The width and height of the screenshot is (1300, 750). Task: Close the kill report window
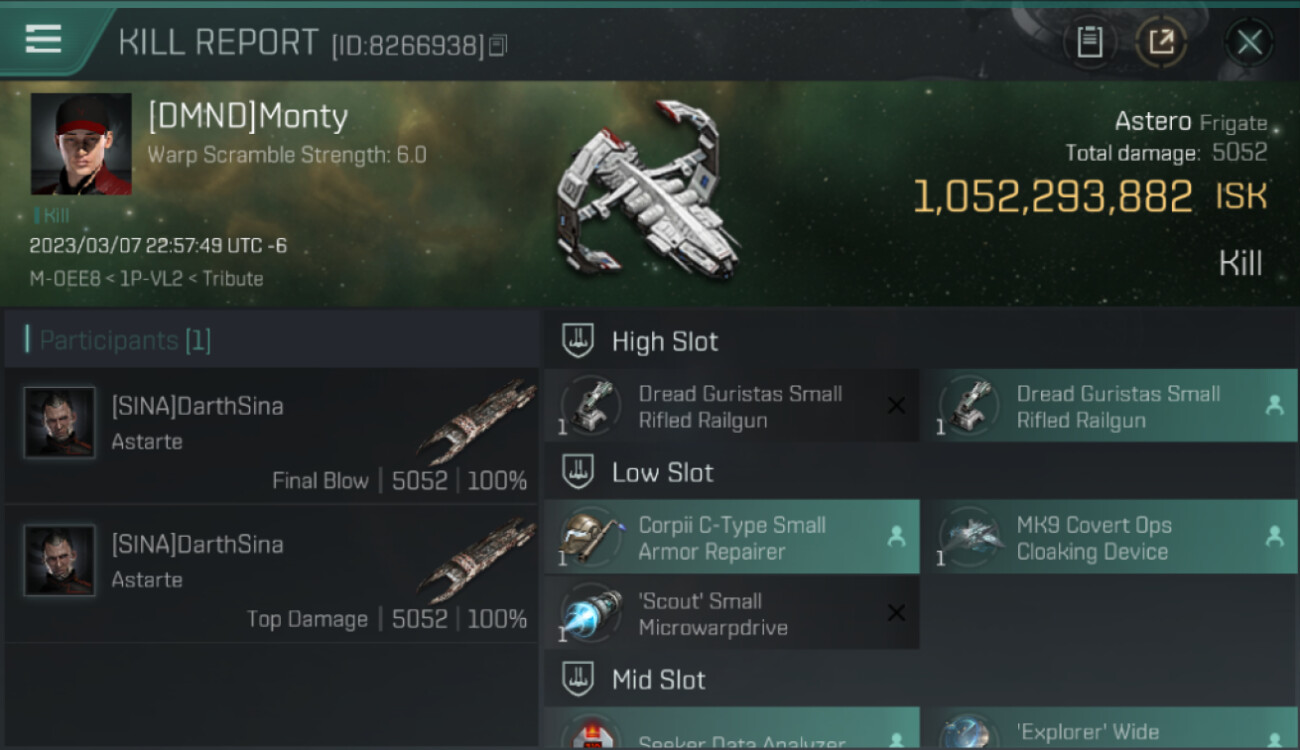pyautogui.click(x=1249, y=42)
